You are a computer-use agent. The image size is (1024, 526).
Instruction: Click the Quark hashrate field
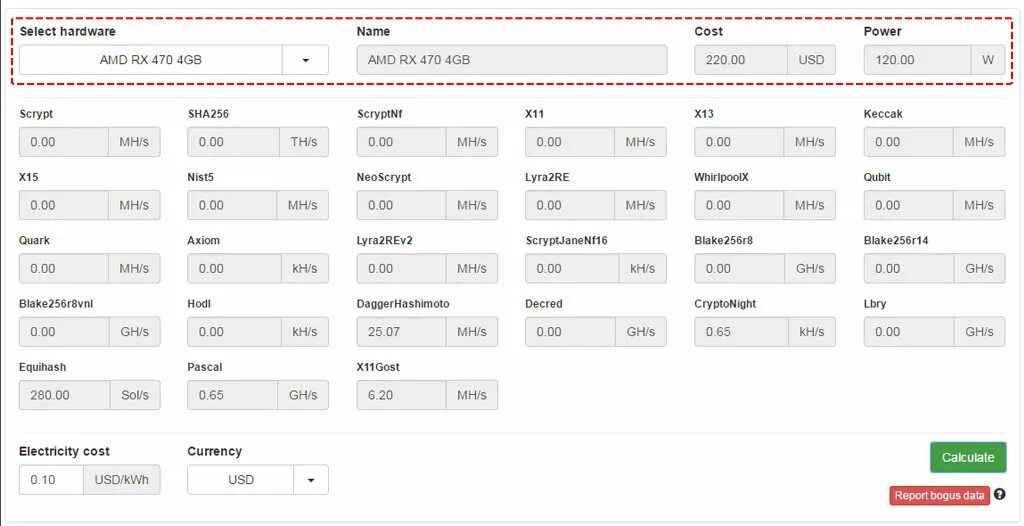(63, 269)
